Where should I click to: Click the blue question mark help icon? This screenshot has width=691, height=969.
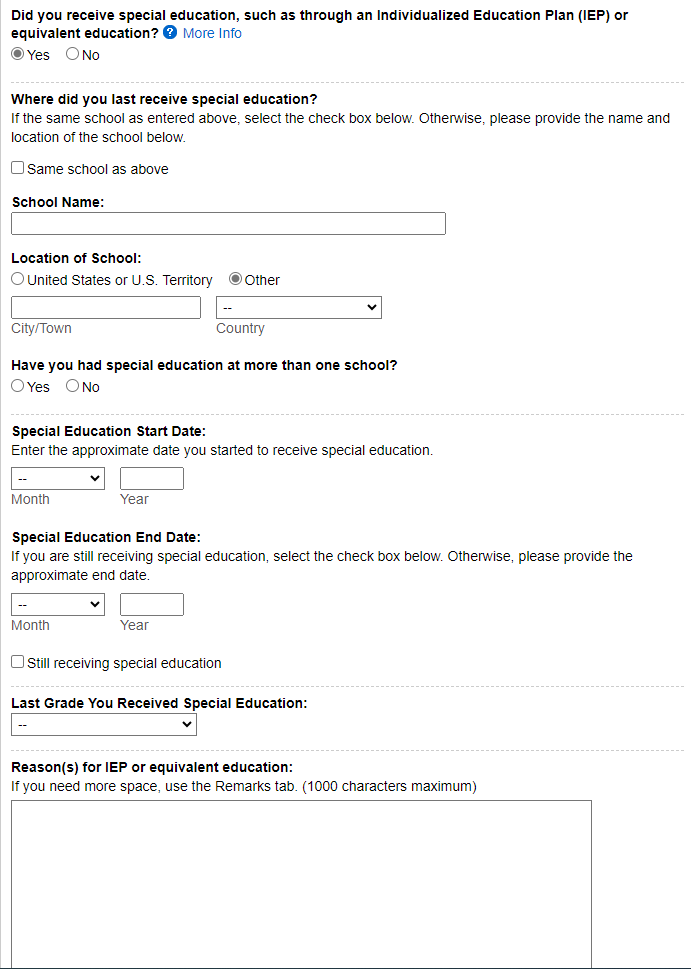[170, 33]
